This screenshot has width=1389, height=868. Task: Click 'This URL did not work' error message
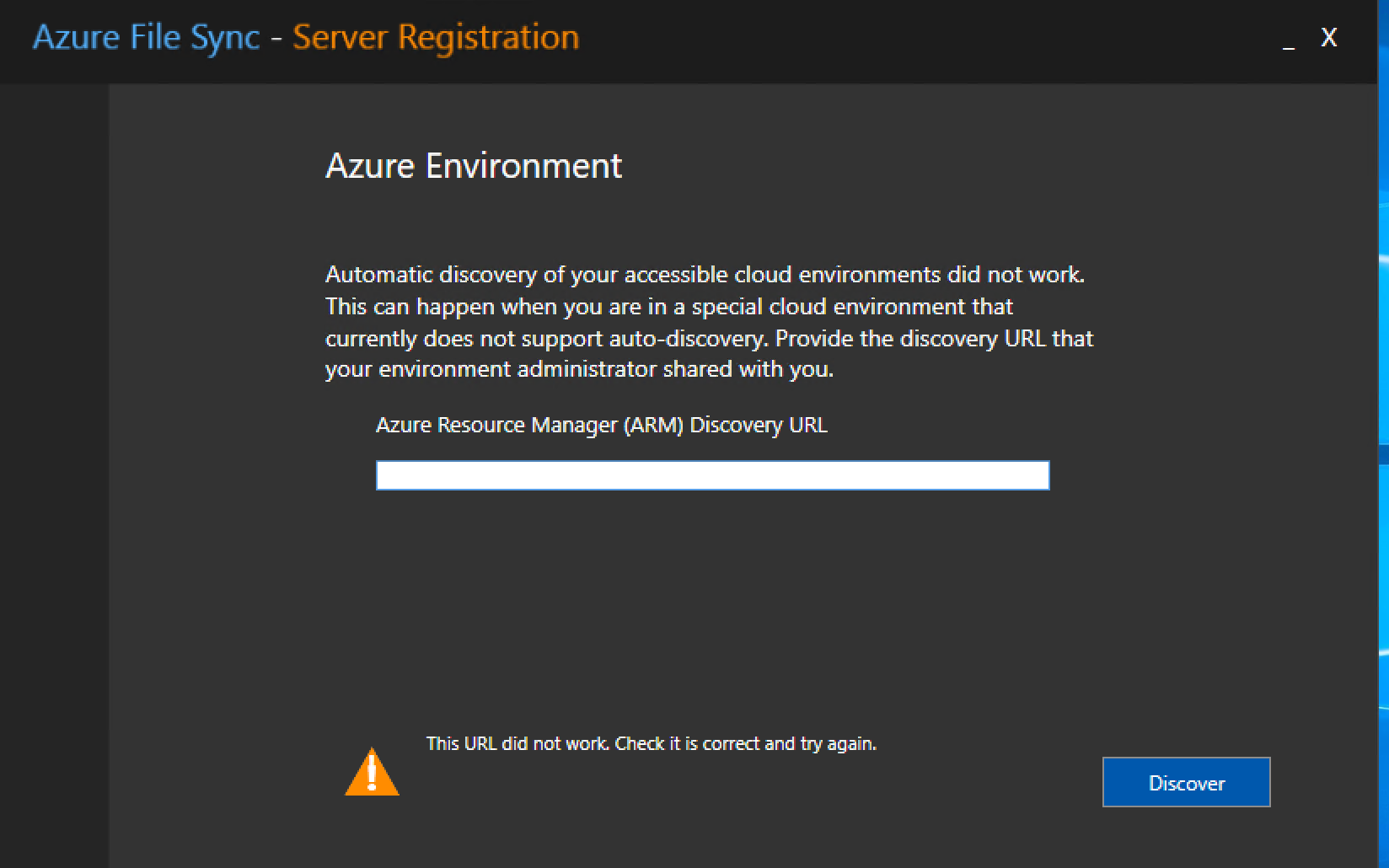click(x=651, y=743)
